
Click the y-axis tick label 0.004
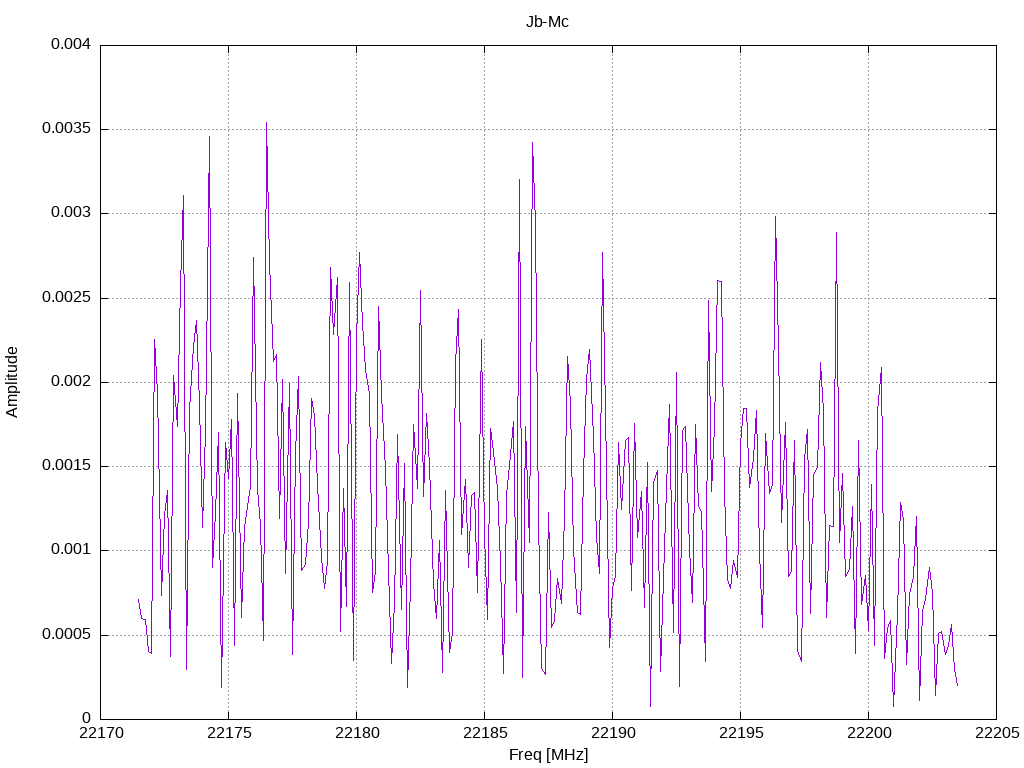click(71, 44)
